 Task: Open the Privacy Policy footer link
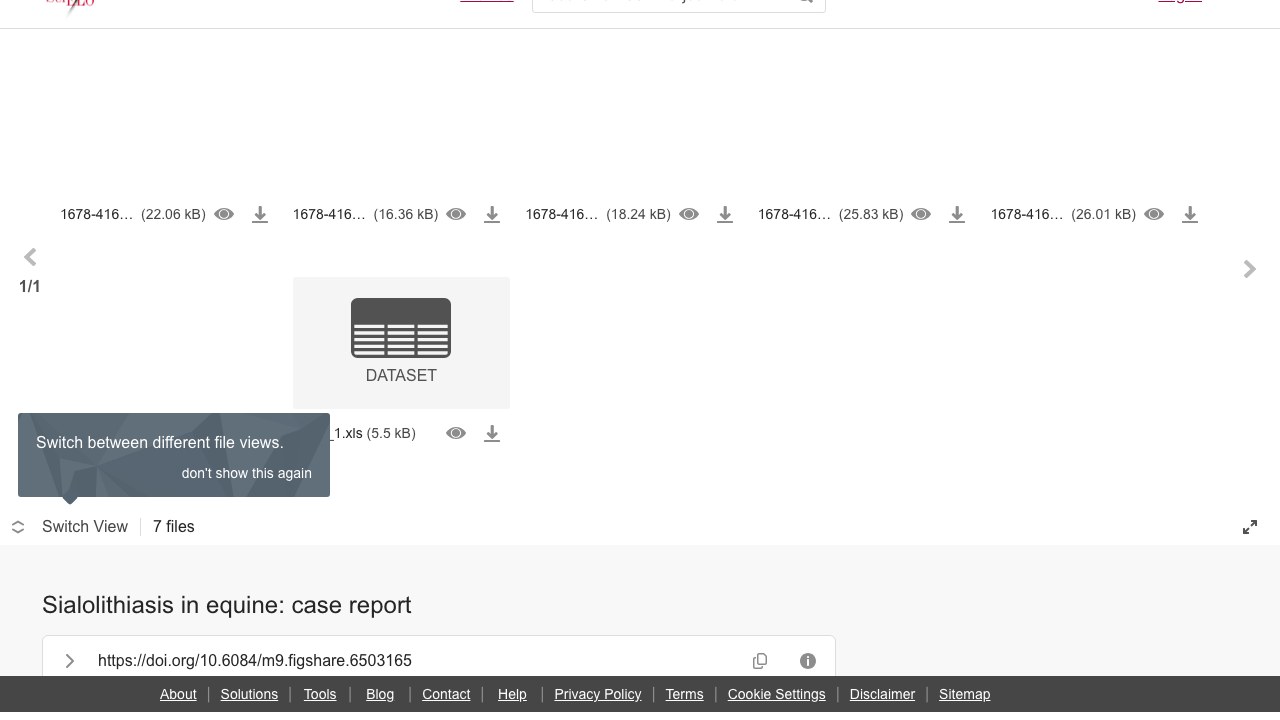(598, 694)
